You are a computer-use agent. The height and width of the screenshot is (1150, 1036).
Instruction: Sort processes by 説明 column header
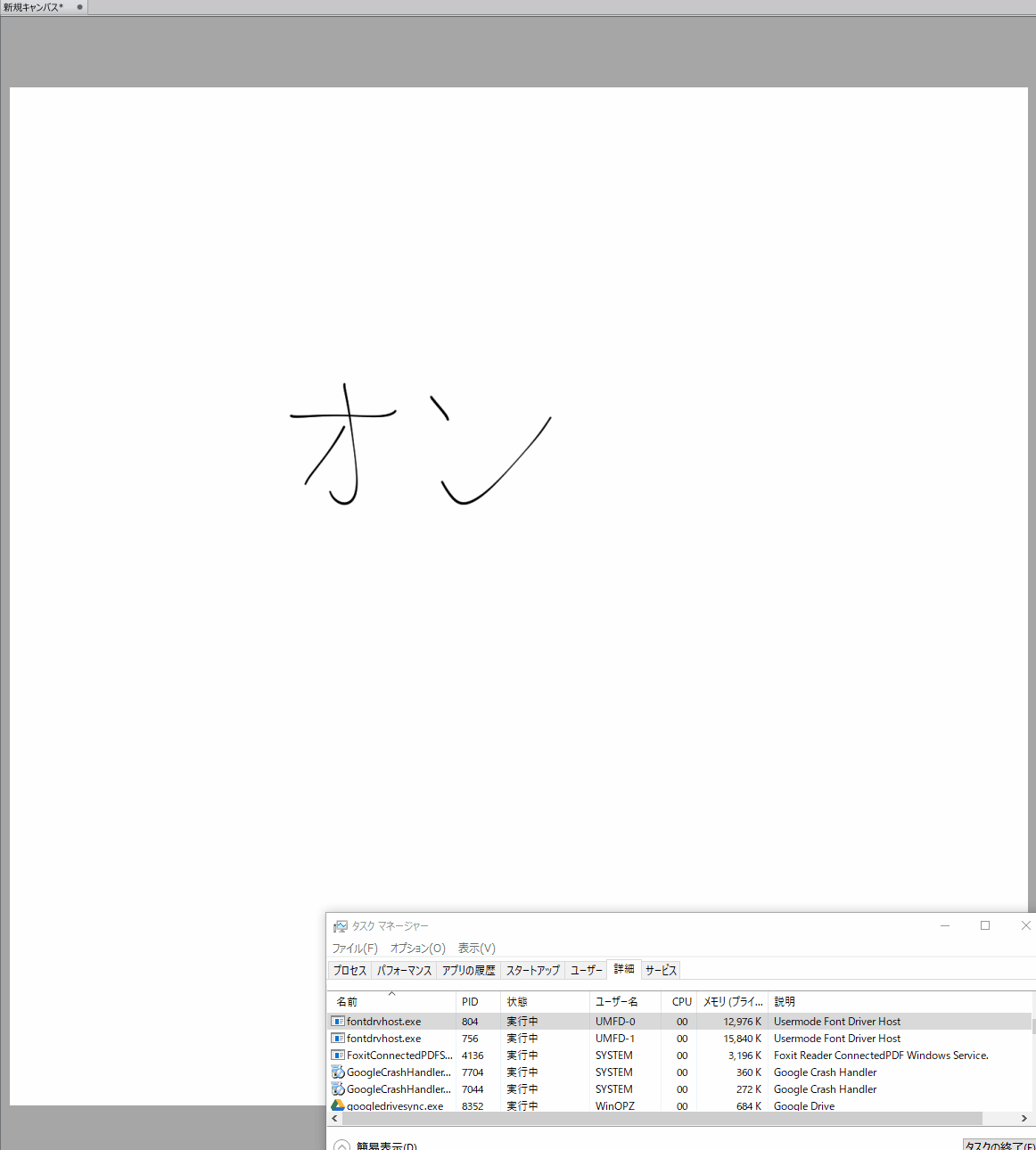point(900,1001)
